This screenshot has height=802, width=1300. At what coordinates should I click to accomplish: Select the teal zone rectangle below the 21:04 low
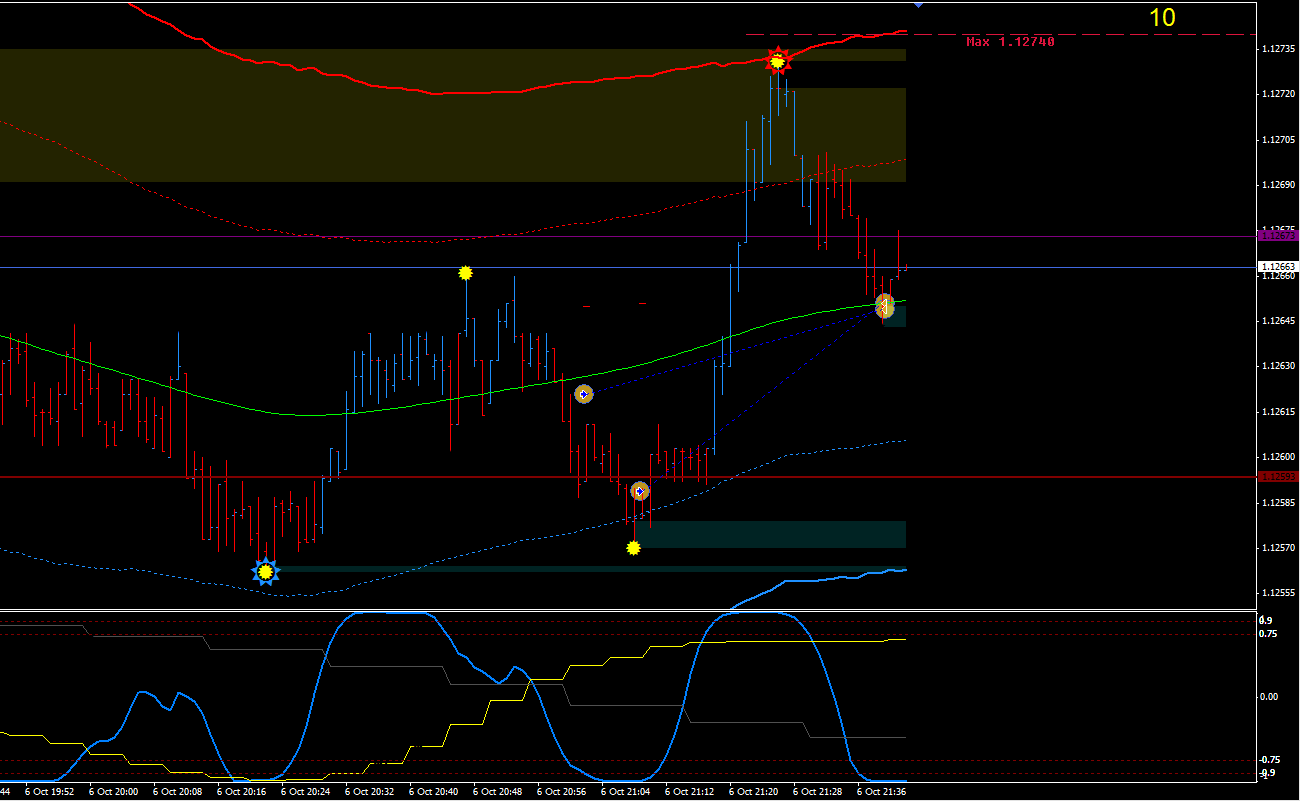[x=770, y=534]
